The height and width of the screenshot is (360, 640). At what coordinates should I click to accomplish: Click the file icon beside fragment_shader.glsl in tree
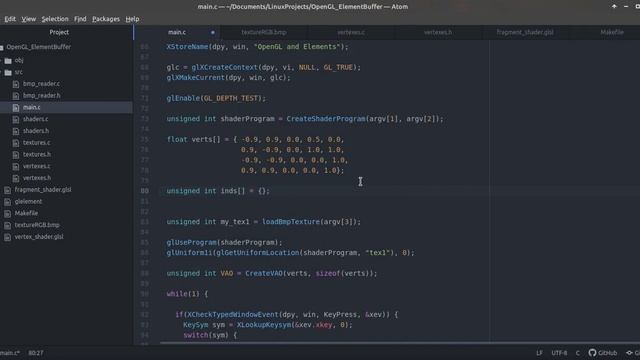tap(7, 190)
